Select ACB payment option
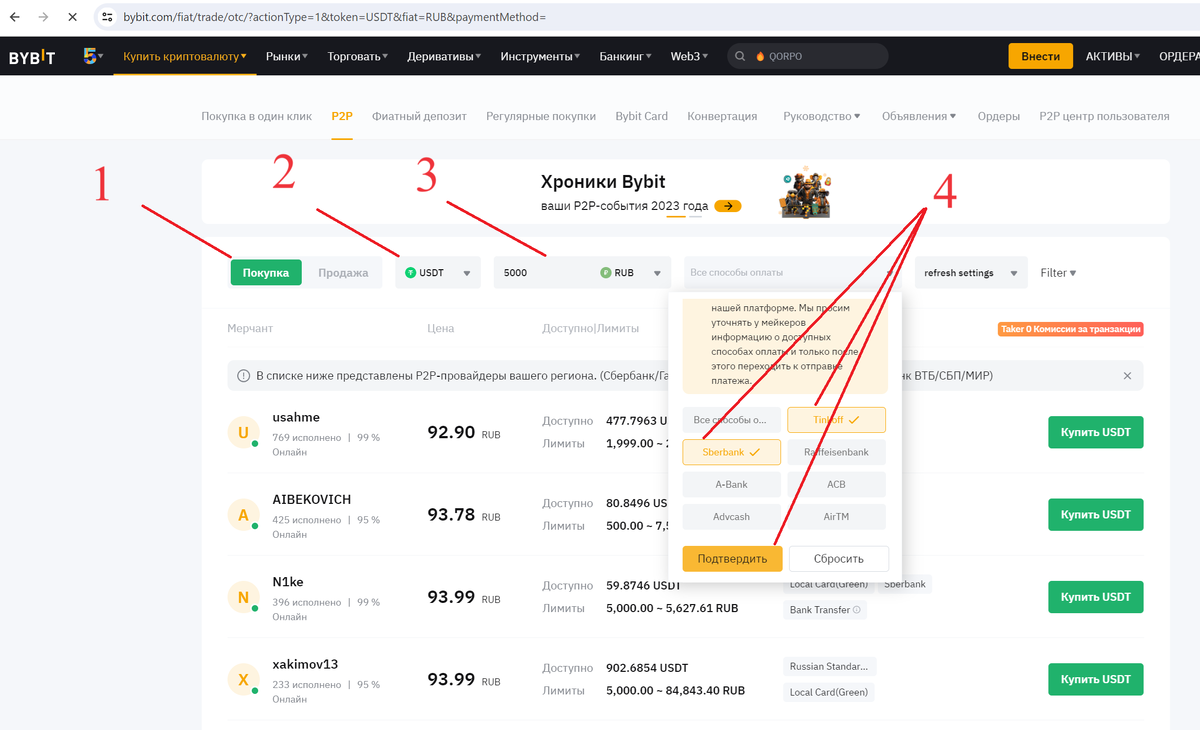 pyautogui.click(x=836, y=484)
